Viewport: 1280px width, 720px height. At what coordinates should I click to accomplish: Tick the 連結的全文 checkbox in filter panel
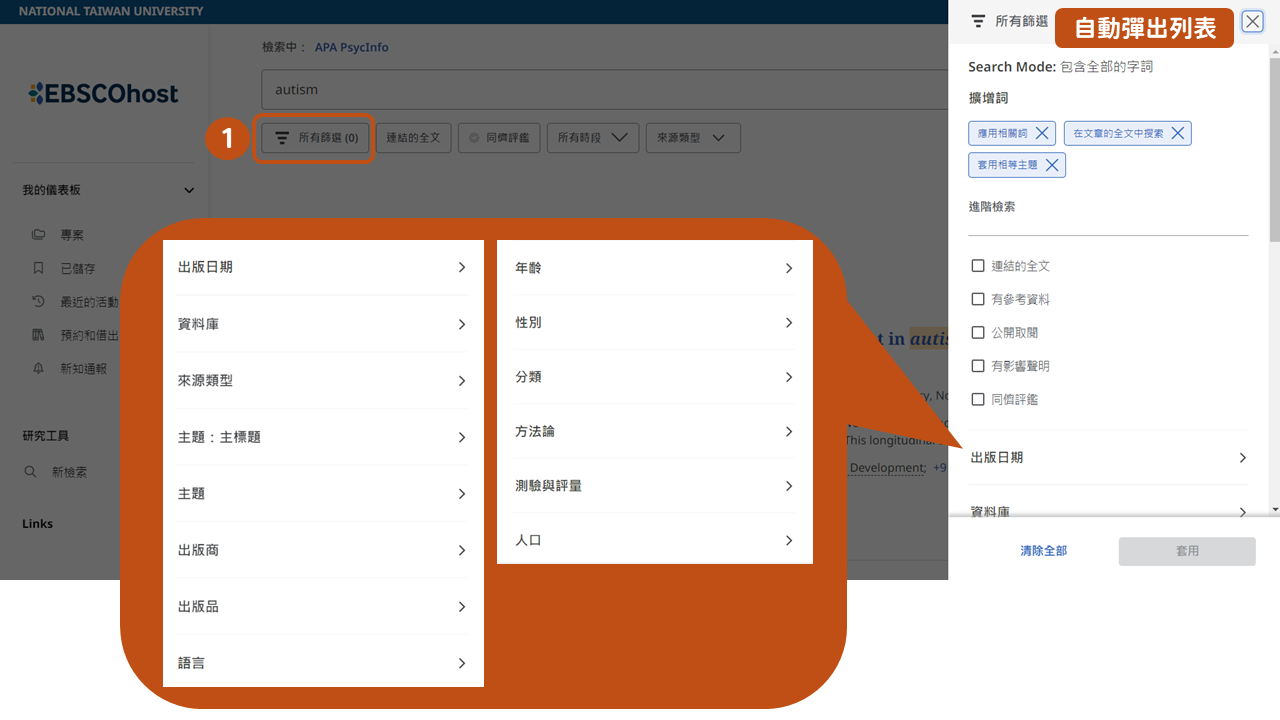click(978, 265)
